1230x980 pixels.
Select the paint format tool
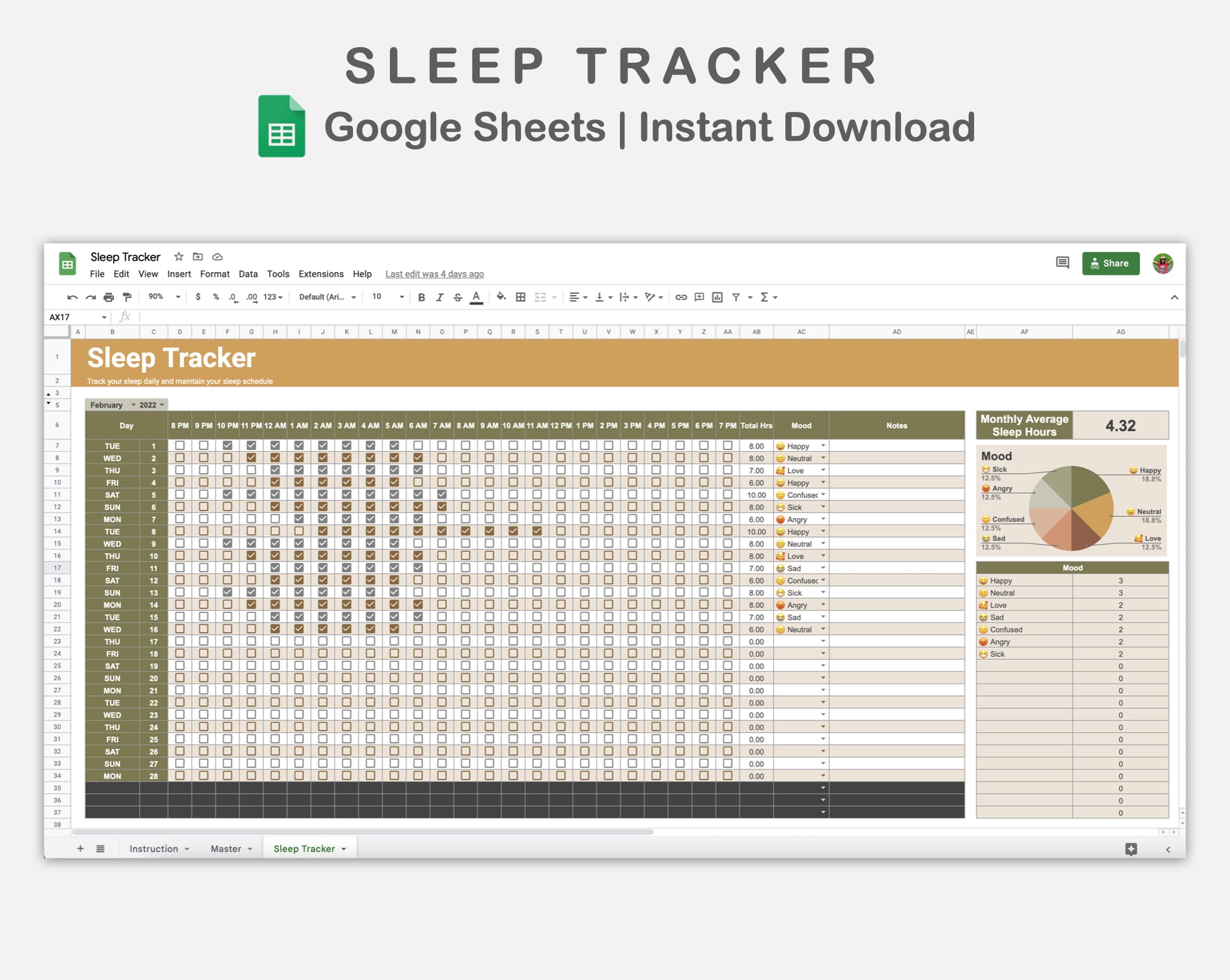(x=127, y=297)
